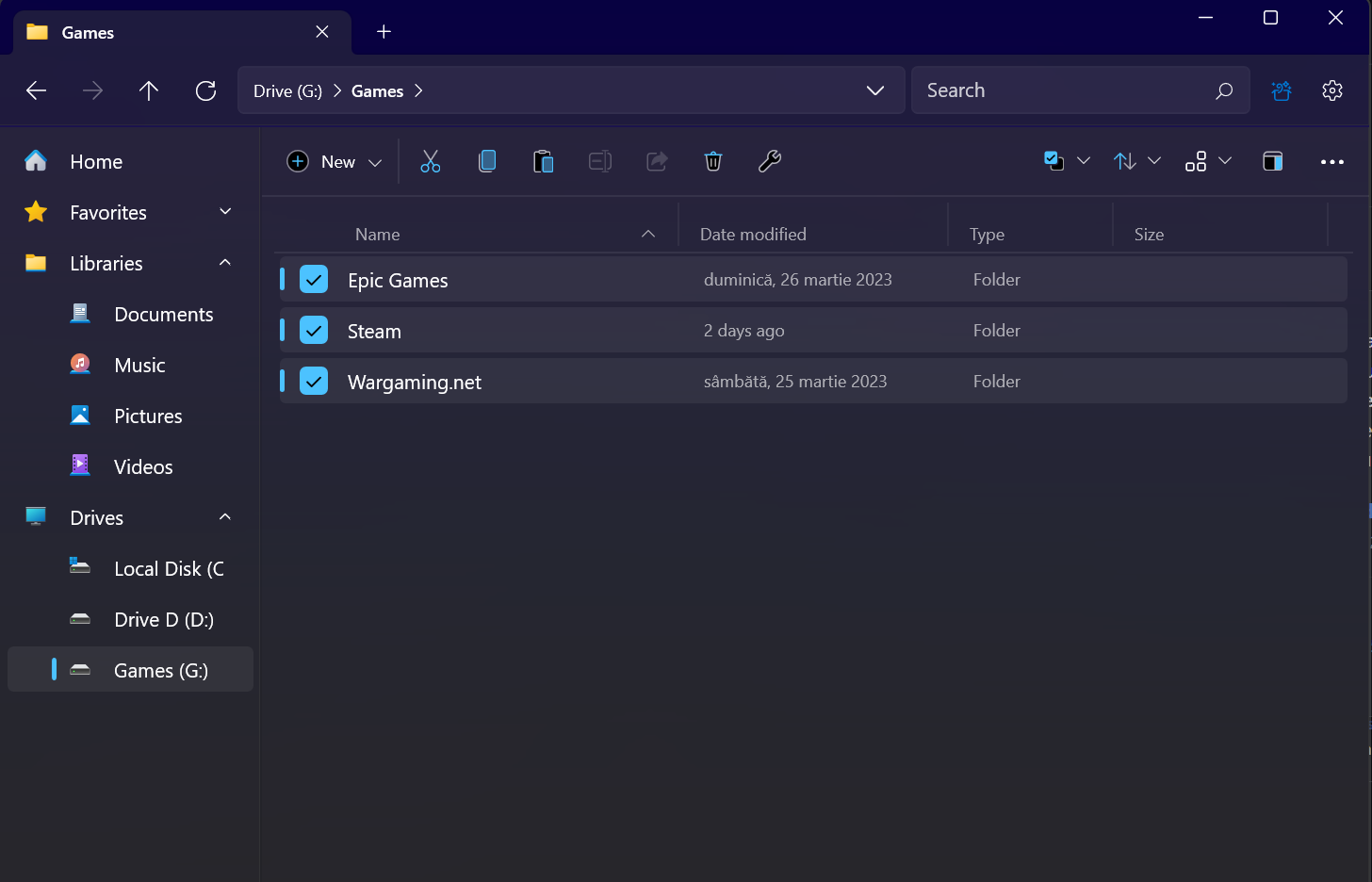Click the Share icon in toolbar
The height and width of the screenshot is (882, 1372).
657,161
